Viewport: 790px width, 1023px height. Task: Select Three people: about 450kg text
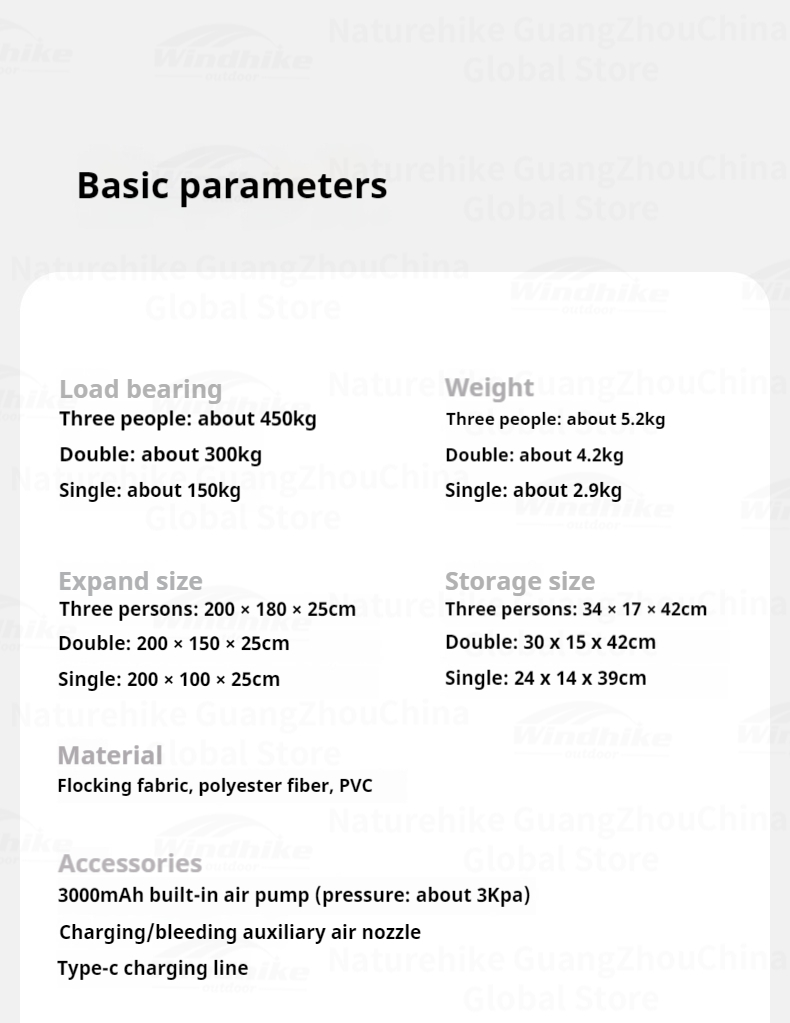(187, 419)
